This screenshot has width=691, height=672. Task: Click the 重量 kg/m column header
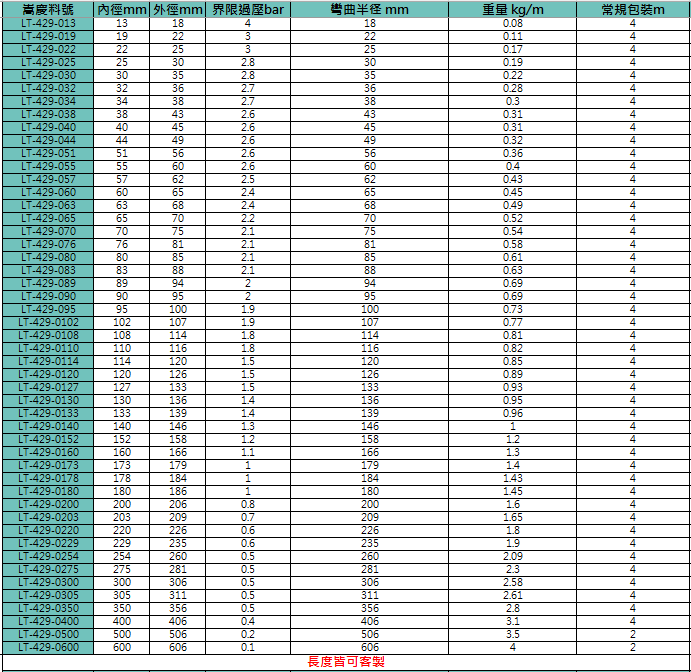click(513, 10)
